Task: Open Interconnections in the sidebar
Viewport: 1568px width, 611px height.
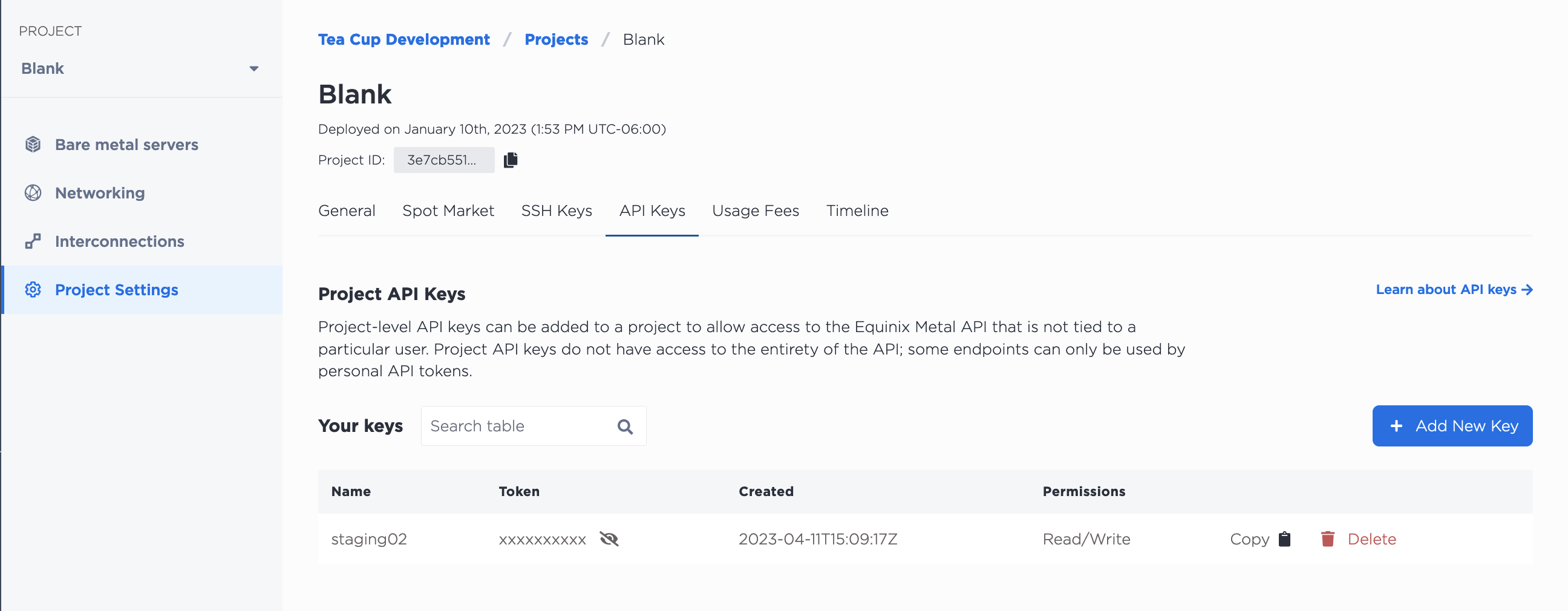Action: coord(141,241)
